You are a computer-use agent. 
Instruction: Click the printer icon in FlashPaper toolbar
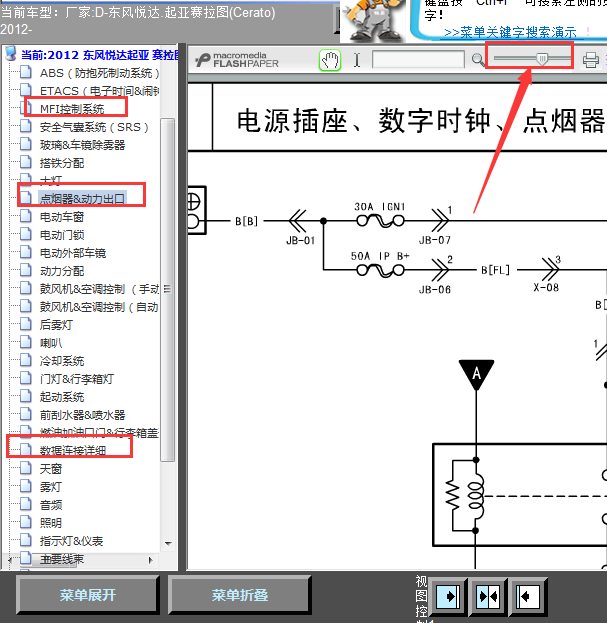590,60
